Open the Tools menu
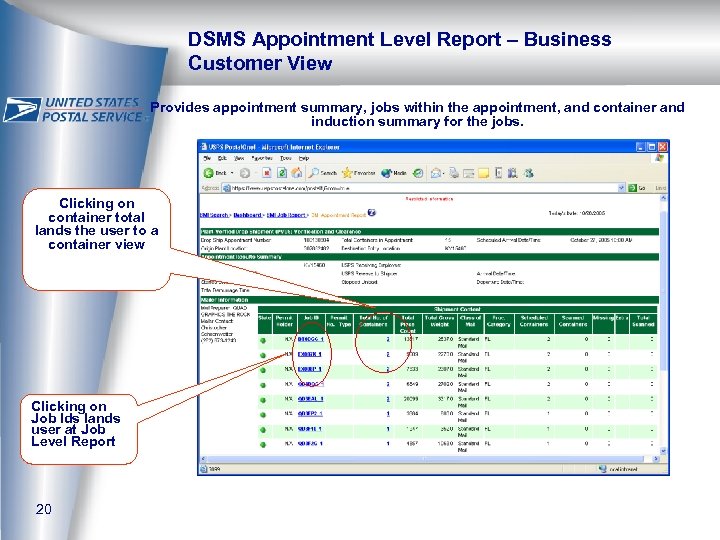The image size is (720, 540). pyautogui.click(x=286, y=158)
